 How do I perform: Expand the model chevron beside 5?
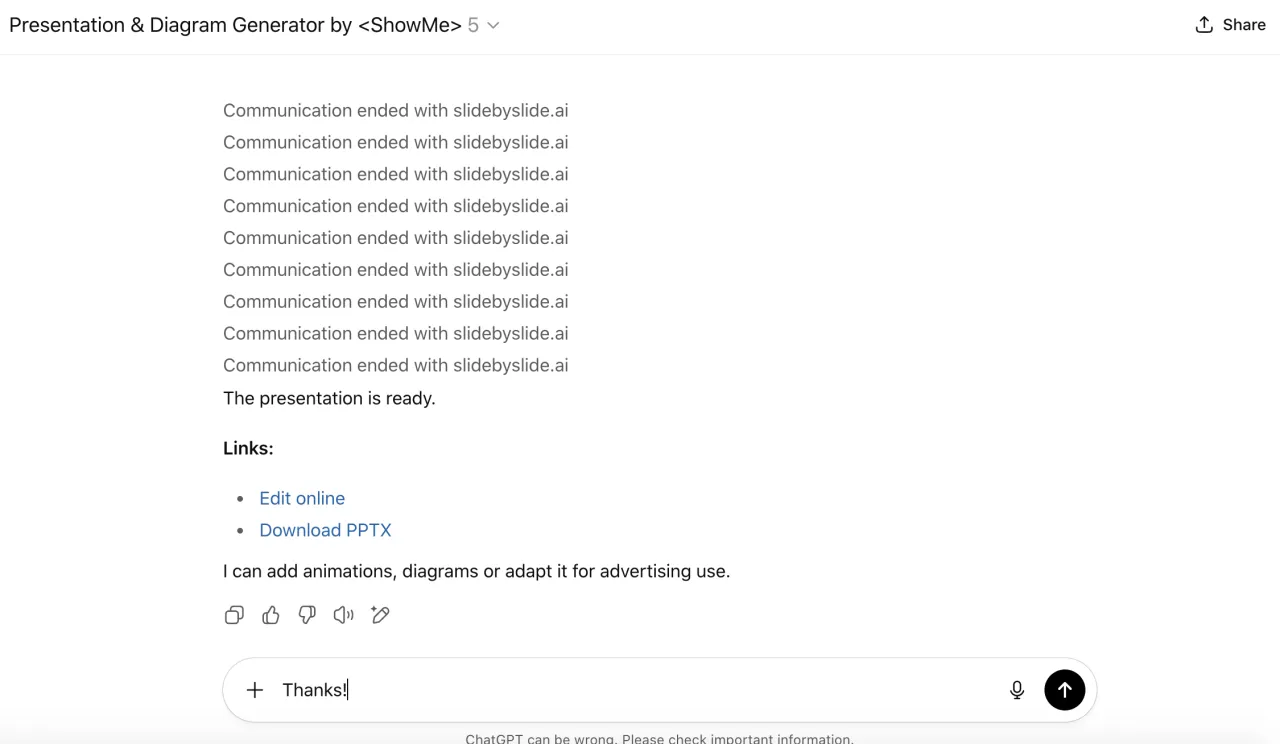click(x=493, y=25)
